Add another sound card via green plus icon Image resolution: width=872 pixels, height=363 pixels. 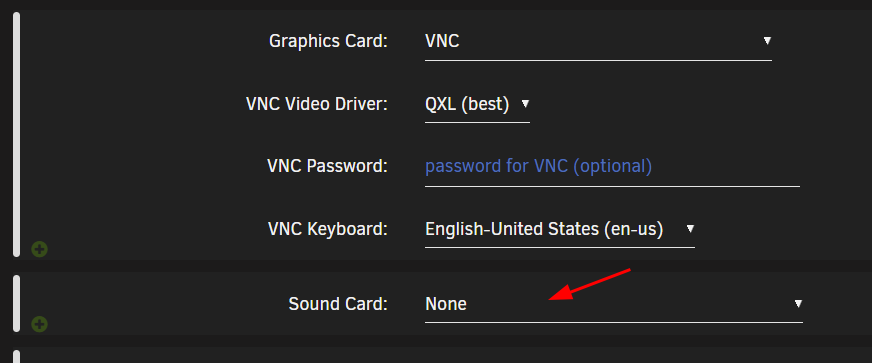coord(39,324)
